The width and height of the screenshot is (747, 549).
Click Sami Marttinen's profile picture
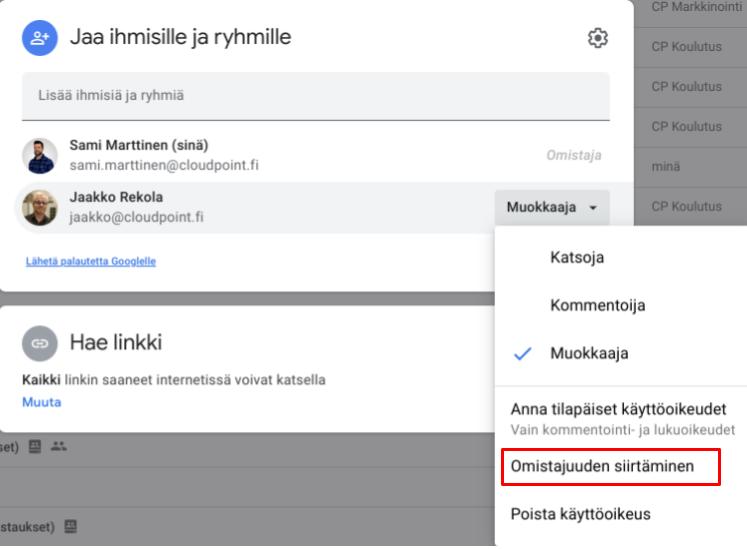click(x=39, y=156)
